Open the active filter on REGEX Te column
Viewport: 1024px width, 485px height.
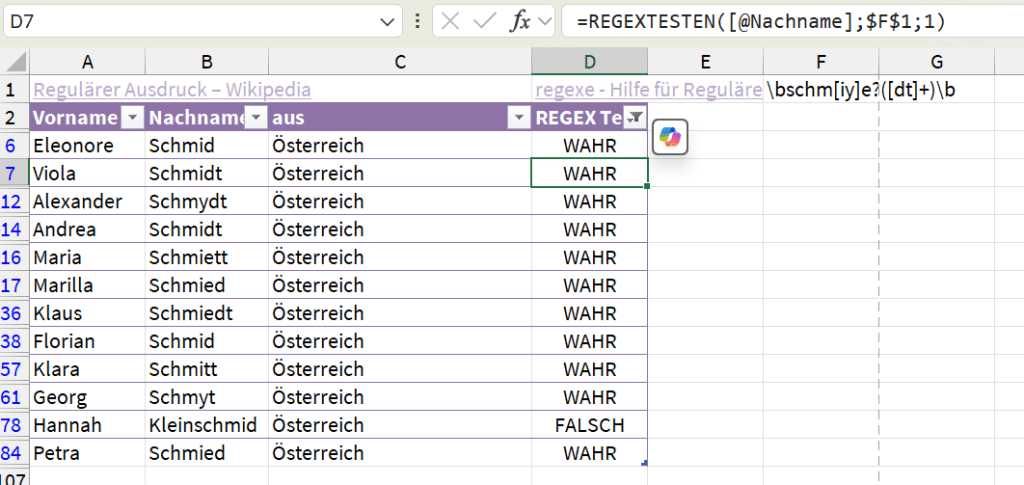pyautogui.click(x=636, y=118)
